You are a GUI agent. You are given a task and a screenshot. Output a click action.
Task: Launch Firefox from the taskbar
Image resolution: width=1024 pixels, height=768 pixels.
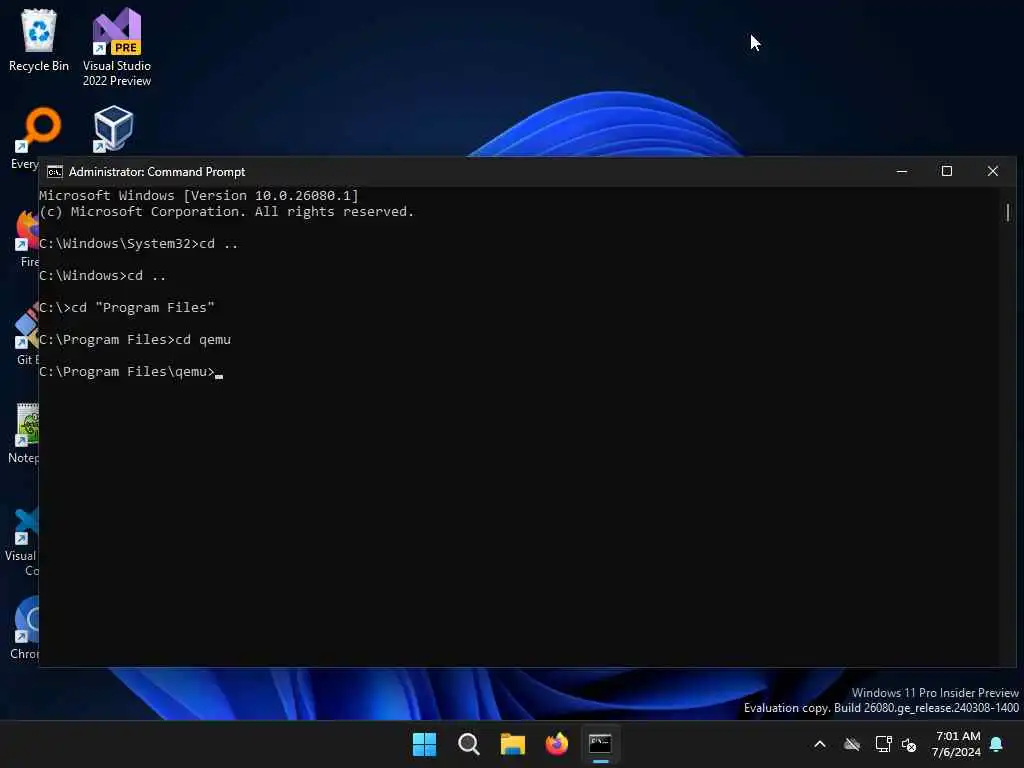(x=556, y=744)
